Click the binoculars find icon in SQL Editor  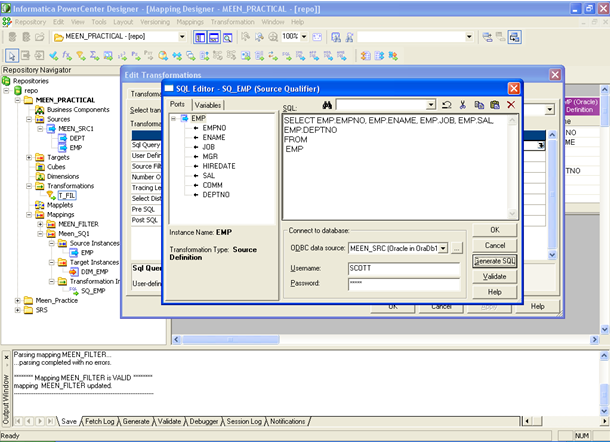[x=327, y=105]
